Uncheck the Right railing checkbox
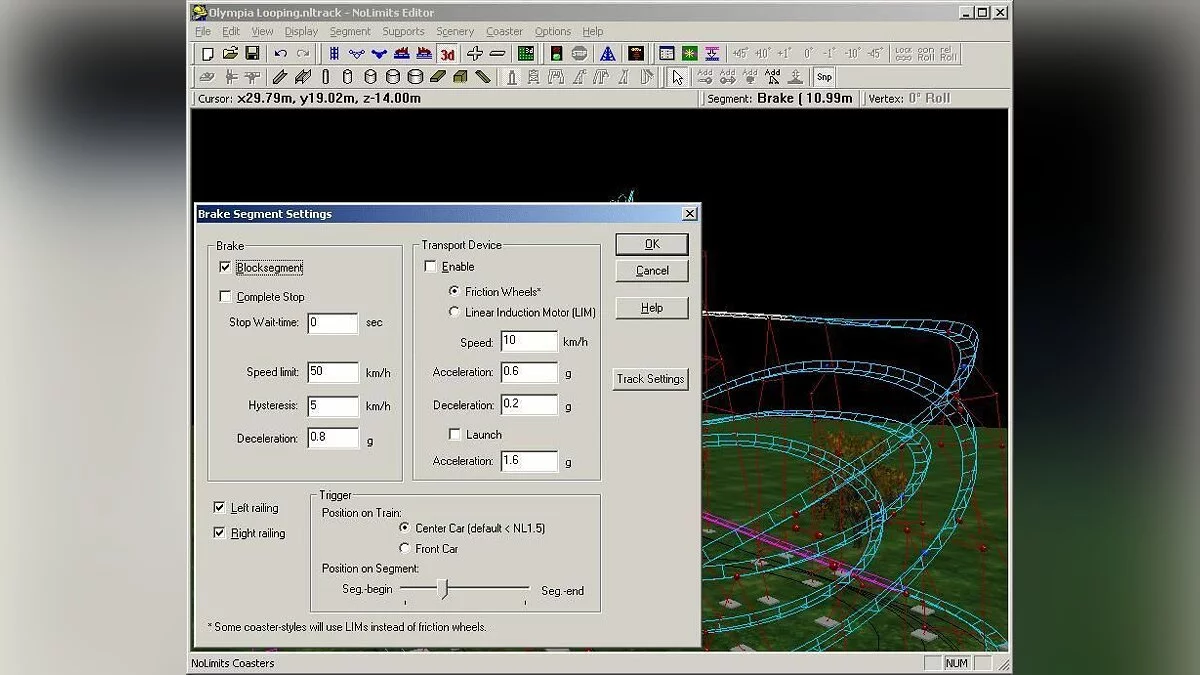This screenshot has width=1200, height=675. [220, 533]
